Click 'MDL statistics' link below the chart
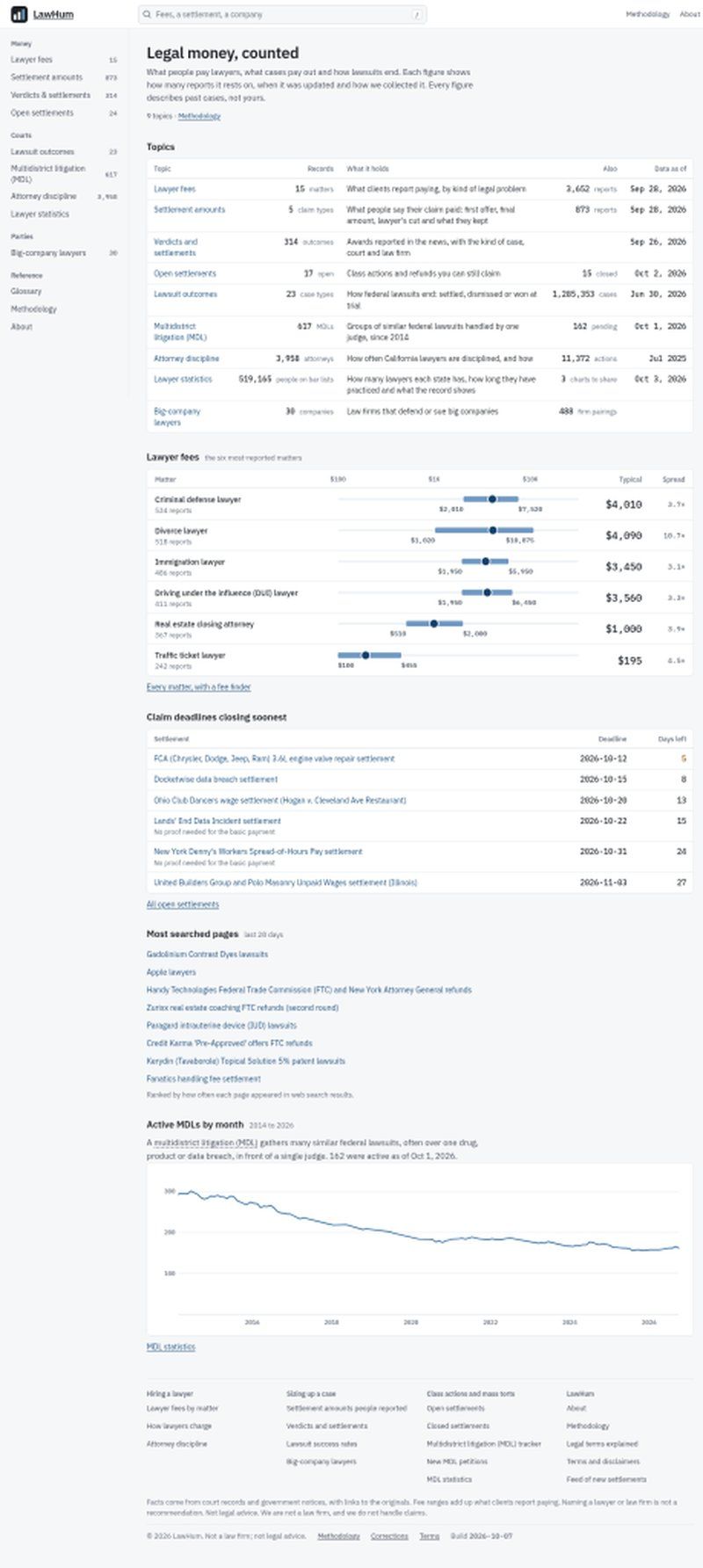 [171, 1347]
